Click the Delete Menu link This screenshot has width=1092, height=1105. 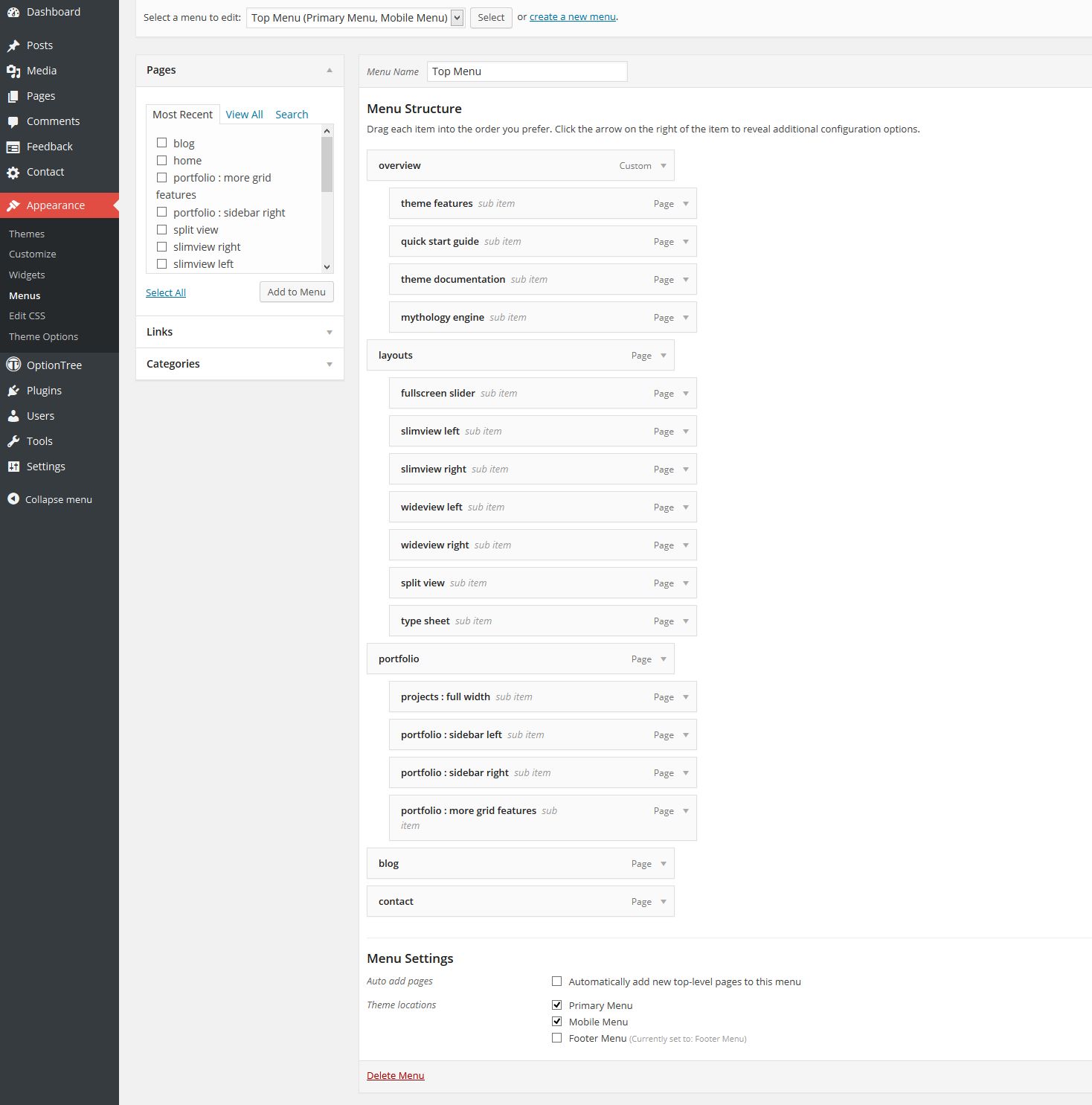[395, 1075]
